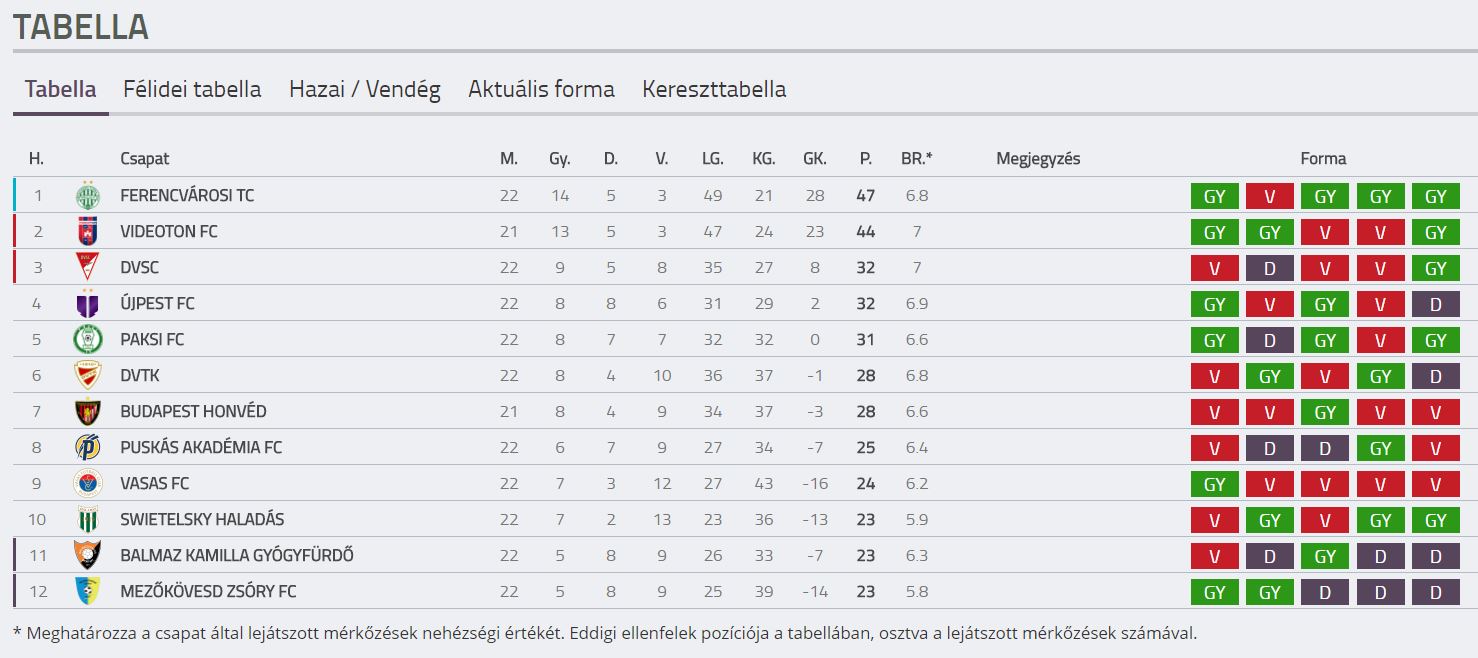
Task: Click the Swietelsky Haladás striped crest
Action: tap(88, 520)
